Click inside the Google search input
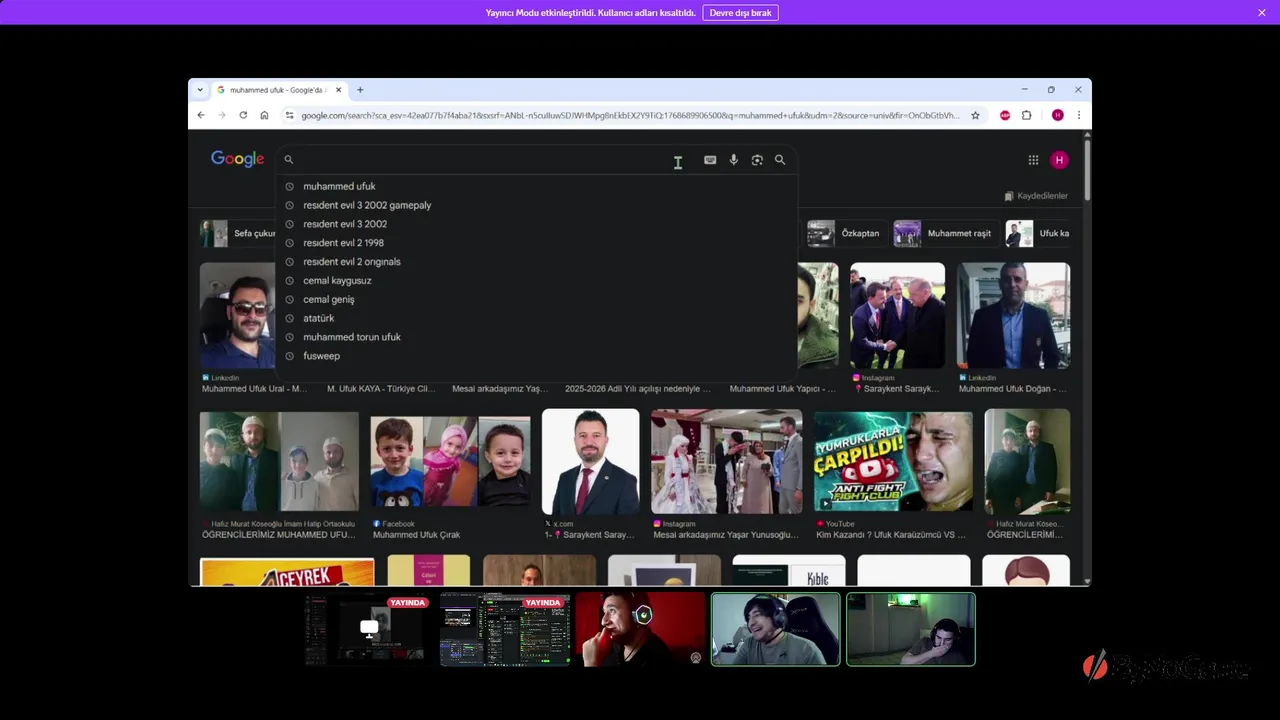Image resolution: width=1280 pixels, height=720 pixels. coord(480,160)
